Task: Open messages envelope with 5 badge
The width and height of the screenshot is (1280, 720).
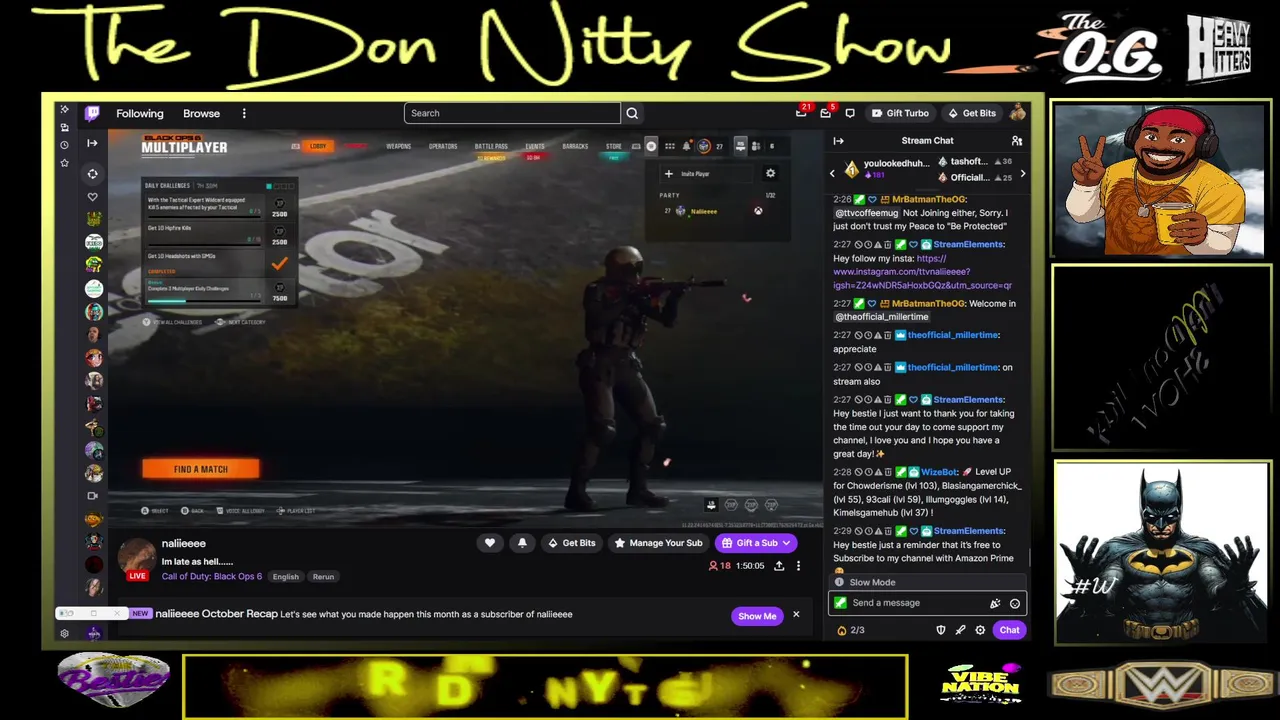Action: point(826,113)
